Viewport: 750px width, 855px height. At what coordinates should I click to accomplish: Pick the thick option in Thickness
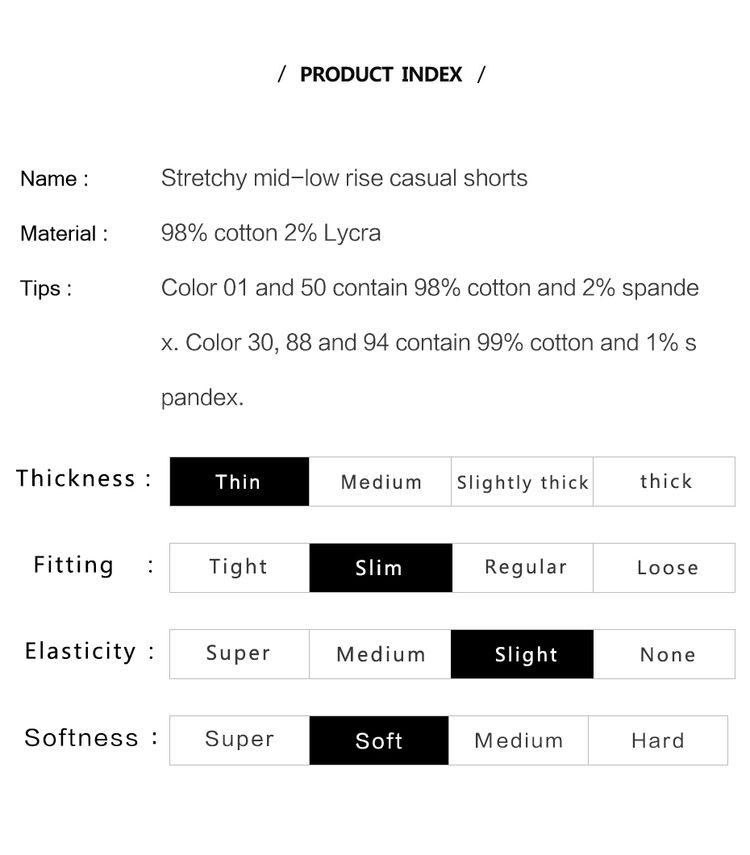pyautogui.click(x=664, y=481)
